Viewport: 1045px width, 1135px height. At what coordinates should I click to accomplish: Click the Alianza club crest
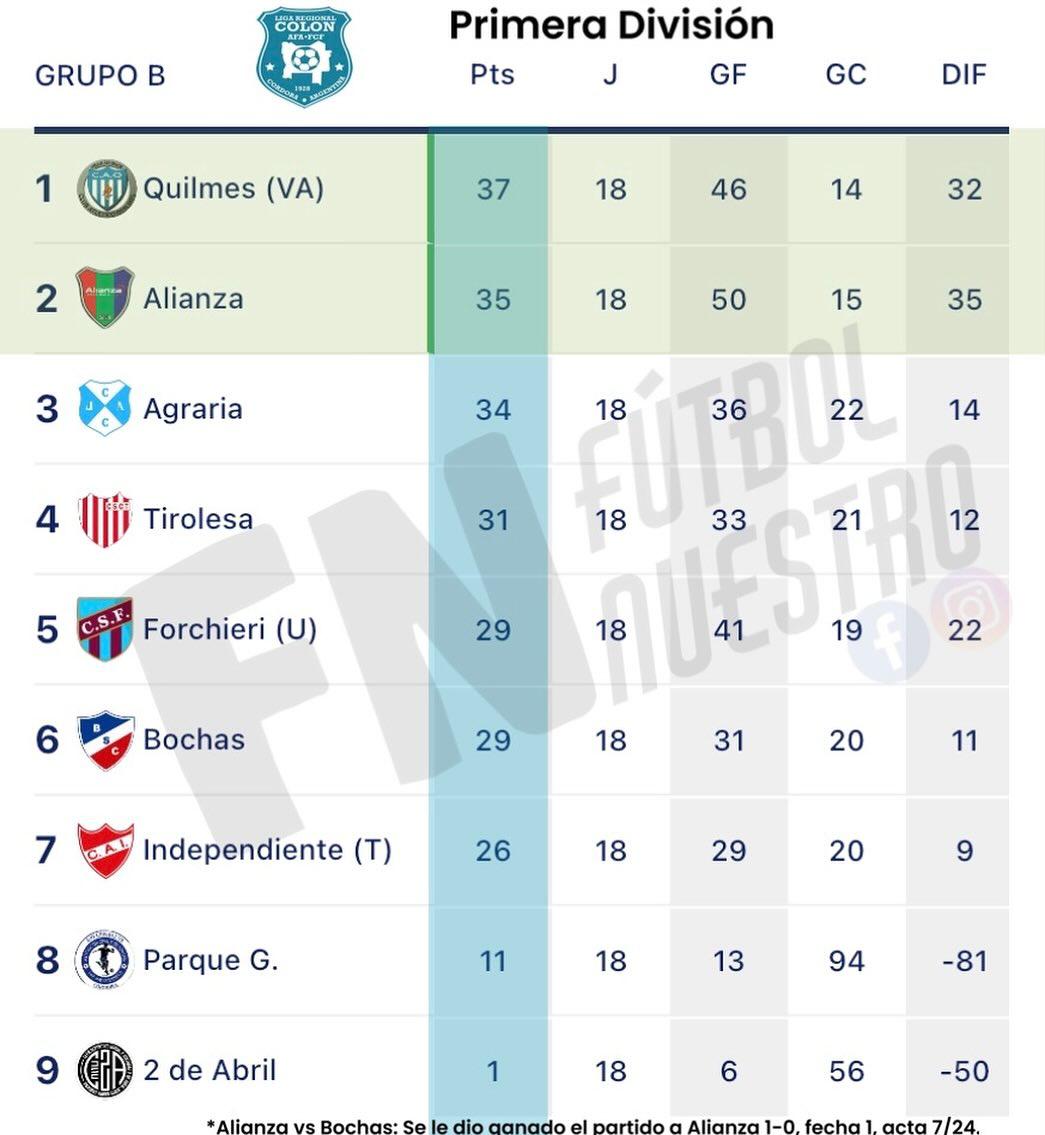(x=105, y=298)
